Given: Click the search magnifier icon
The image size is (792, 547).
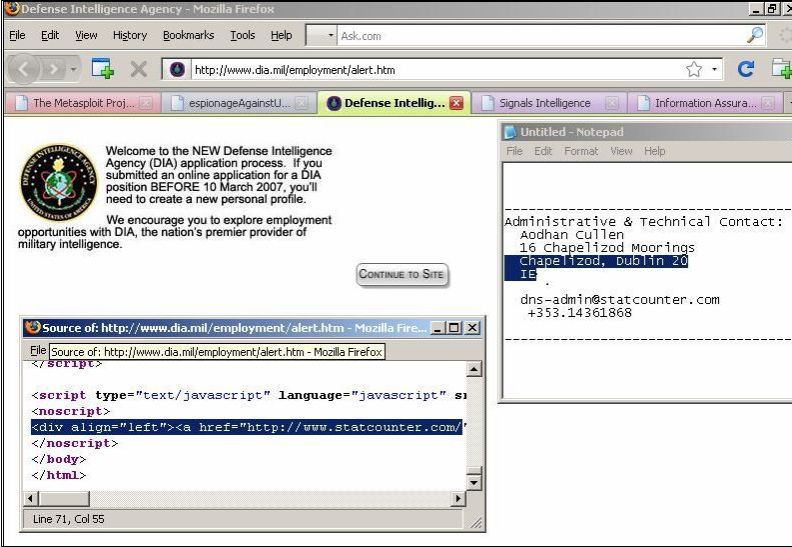Looking at the screenshot, I should (x=756, y=35).
